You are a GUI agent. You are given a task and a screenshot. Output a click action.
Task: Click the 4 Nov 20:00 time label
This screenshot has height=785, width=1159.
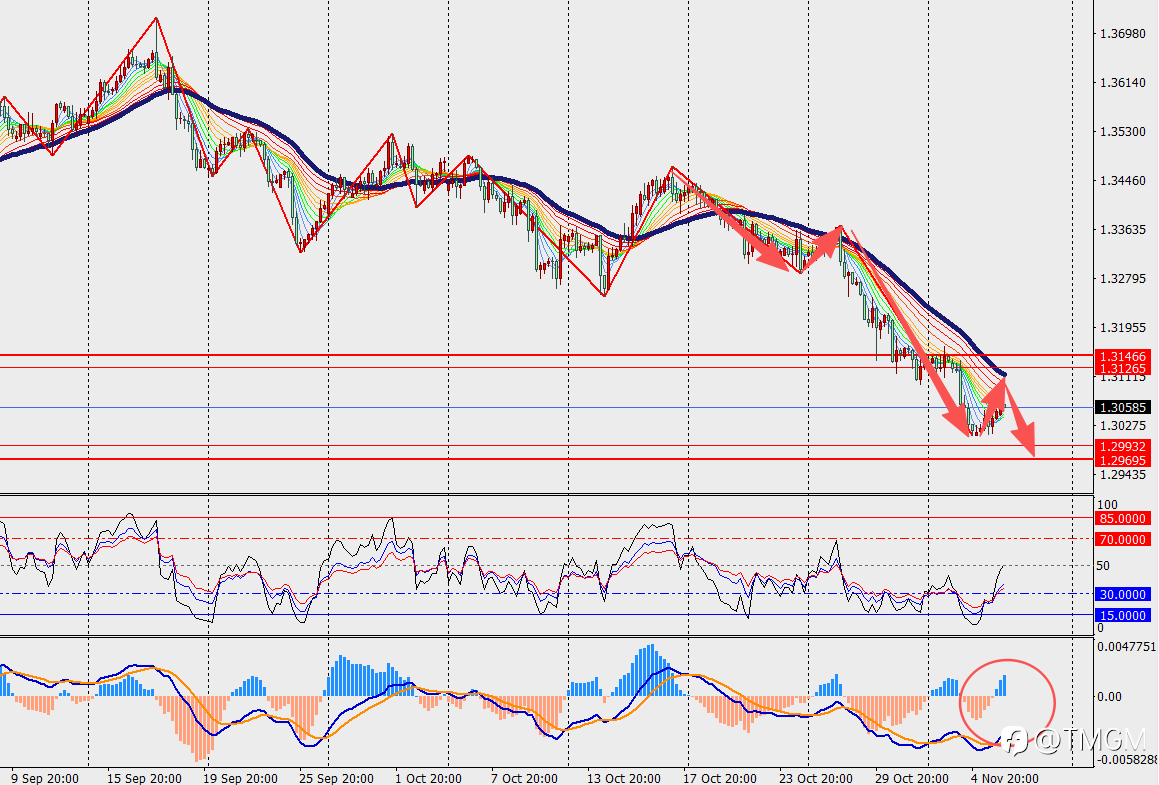pos(1005,778)
